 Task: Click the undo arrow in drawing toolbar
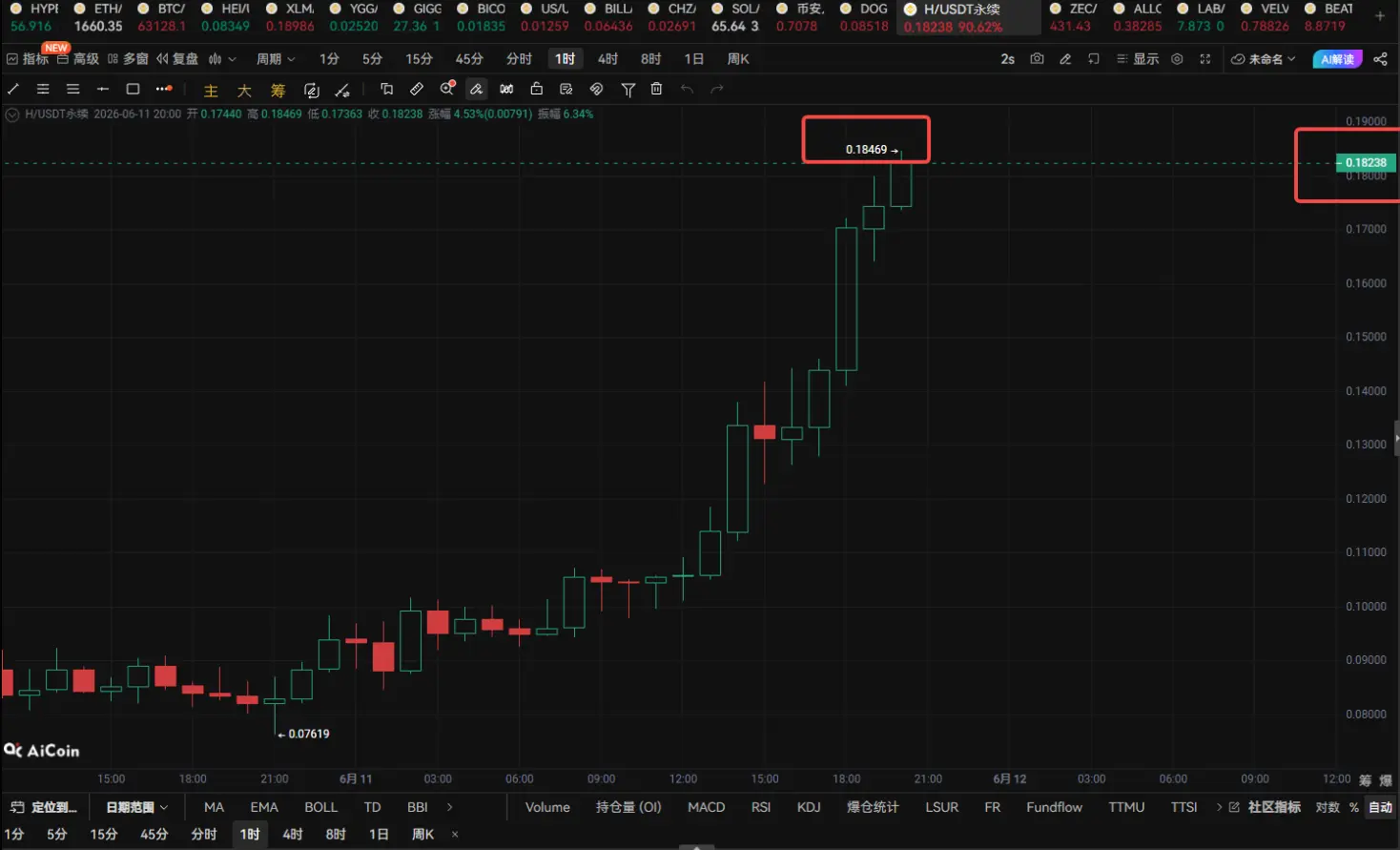(687, 89)
